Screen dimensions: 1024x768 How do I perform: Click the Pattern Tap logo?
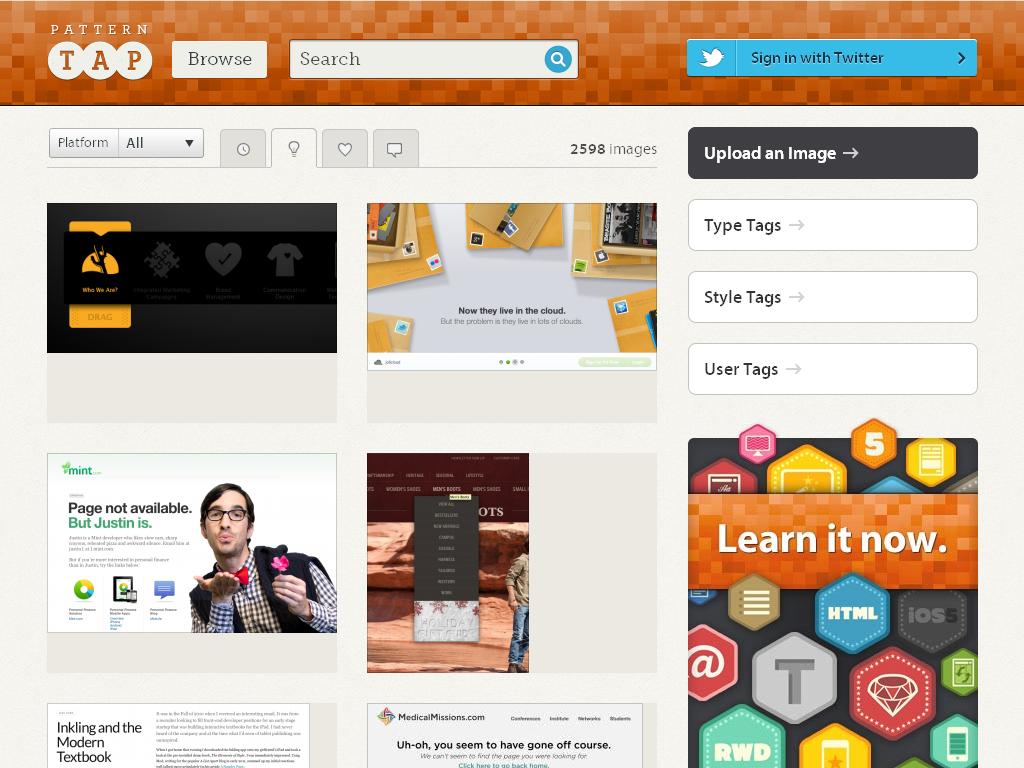point(100,52)
